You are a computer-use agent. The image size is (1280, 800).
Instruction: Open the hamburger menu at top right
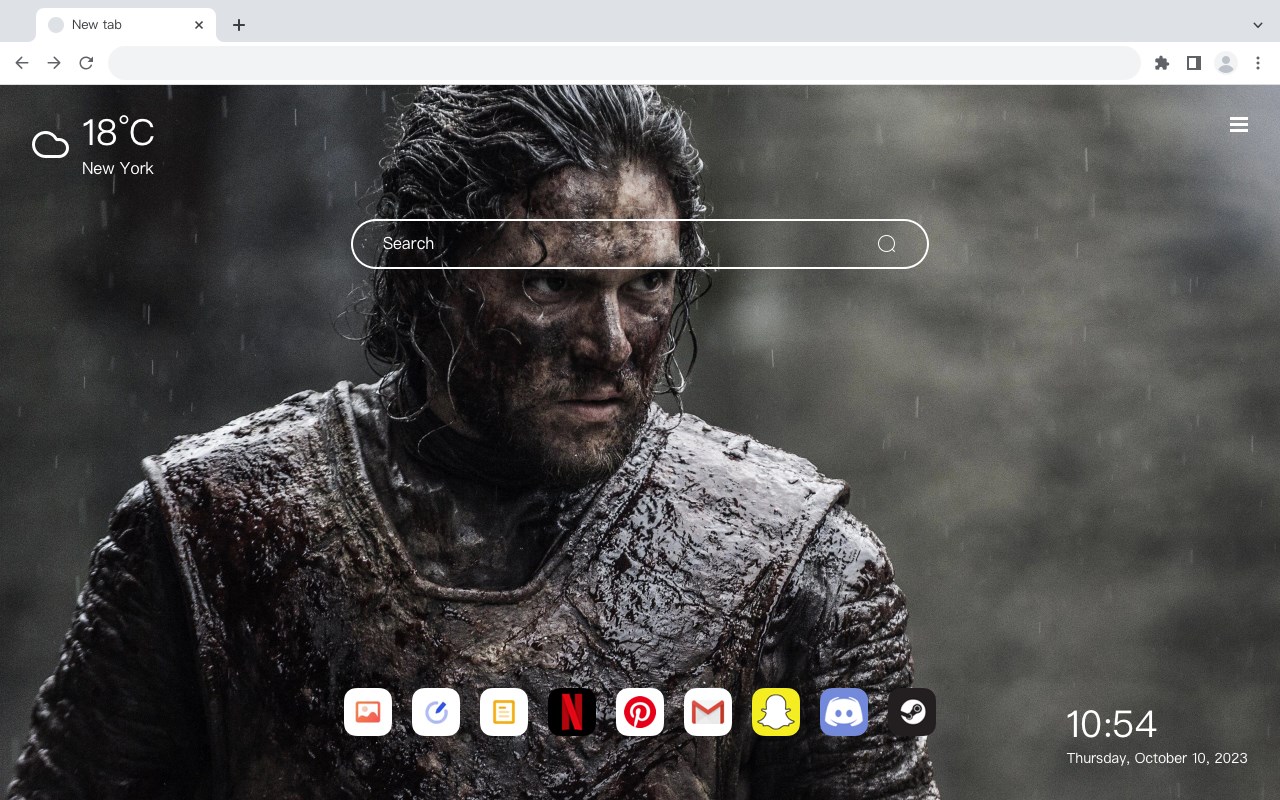point(1239,125)
